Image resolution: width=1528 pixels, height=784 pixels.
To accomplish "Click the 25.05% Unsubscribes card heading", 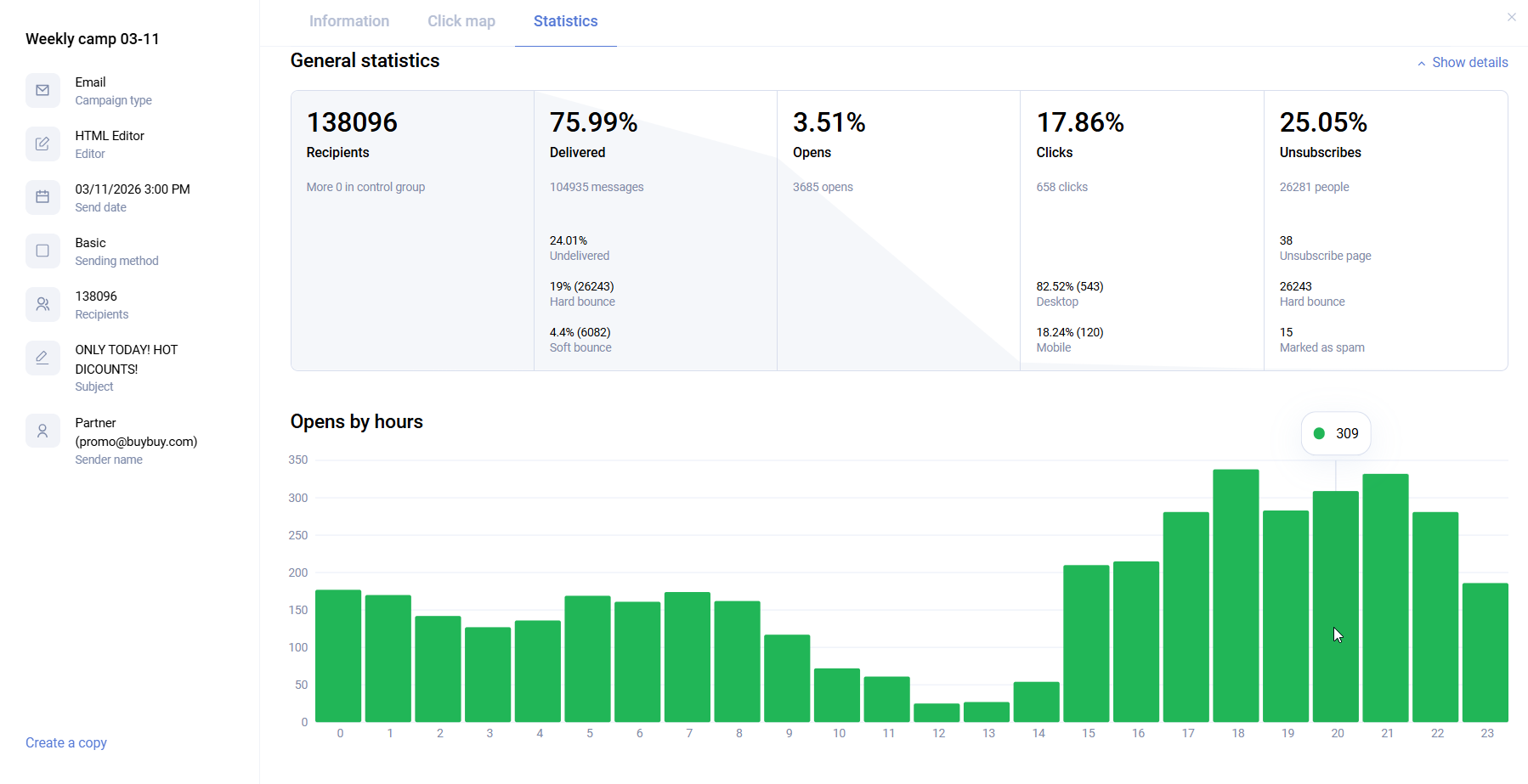I will pos(1323,123).
